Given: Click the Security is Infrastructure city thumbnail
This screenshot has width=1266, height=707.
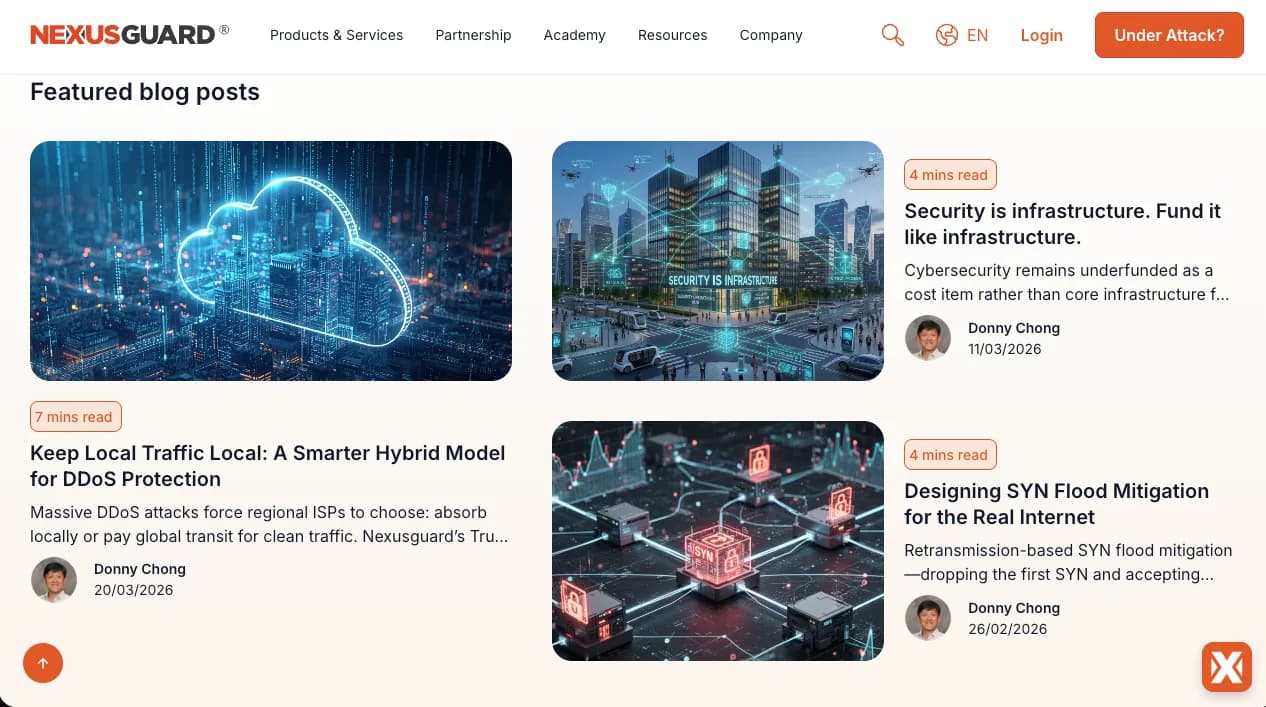Looking at the screenshot, I should pos(718,261).
